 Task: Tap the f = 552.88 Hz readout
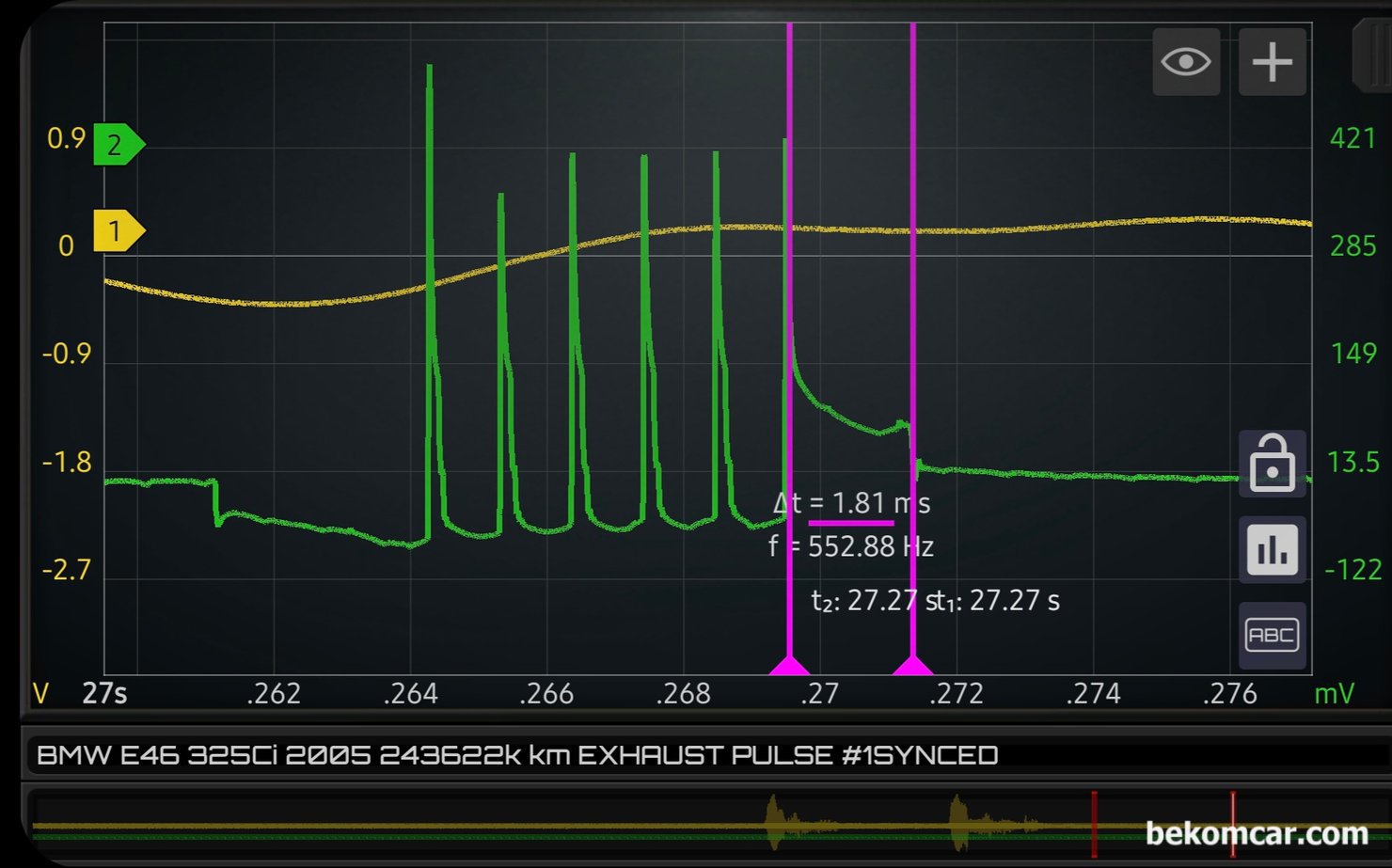click(x=851, y=546)
